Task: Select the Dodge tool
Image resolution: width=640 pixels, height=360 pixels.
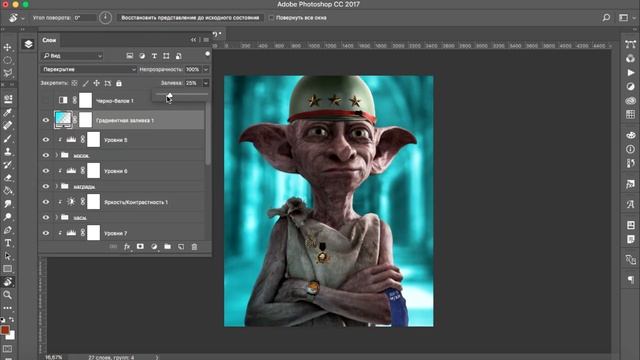Action: (7, 217)
